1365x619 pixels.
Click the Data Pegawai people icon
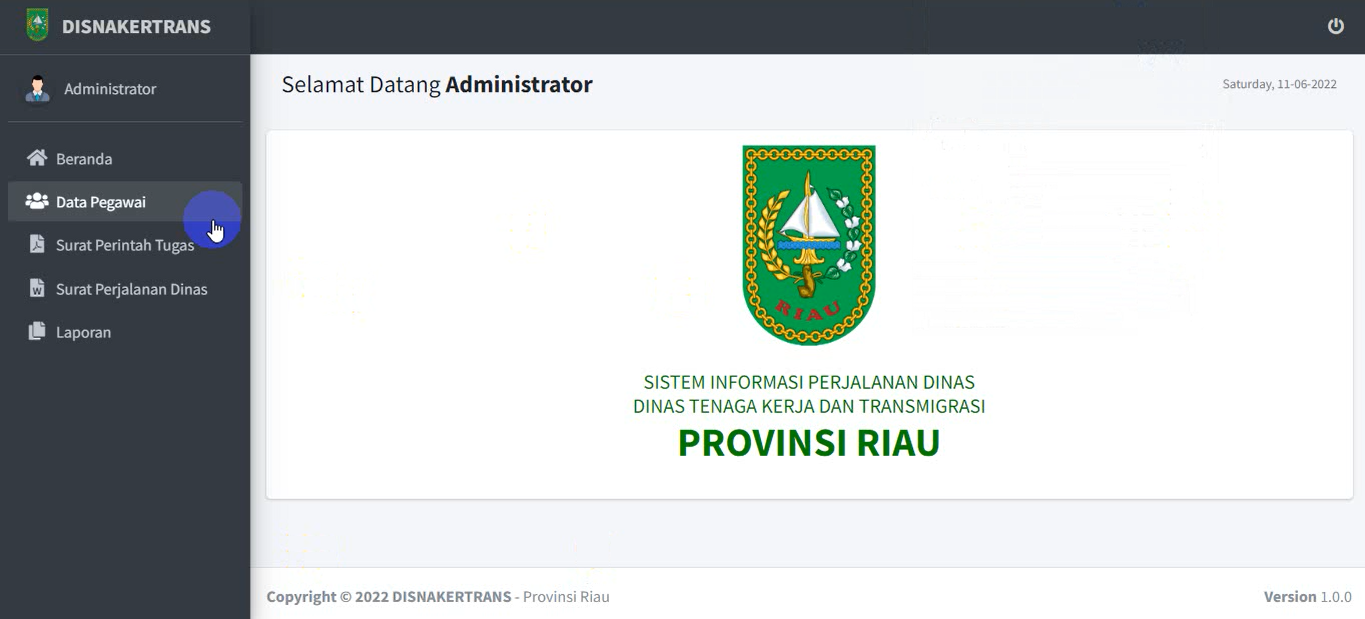[37, 201]
